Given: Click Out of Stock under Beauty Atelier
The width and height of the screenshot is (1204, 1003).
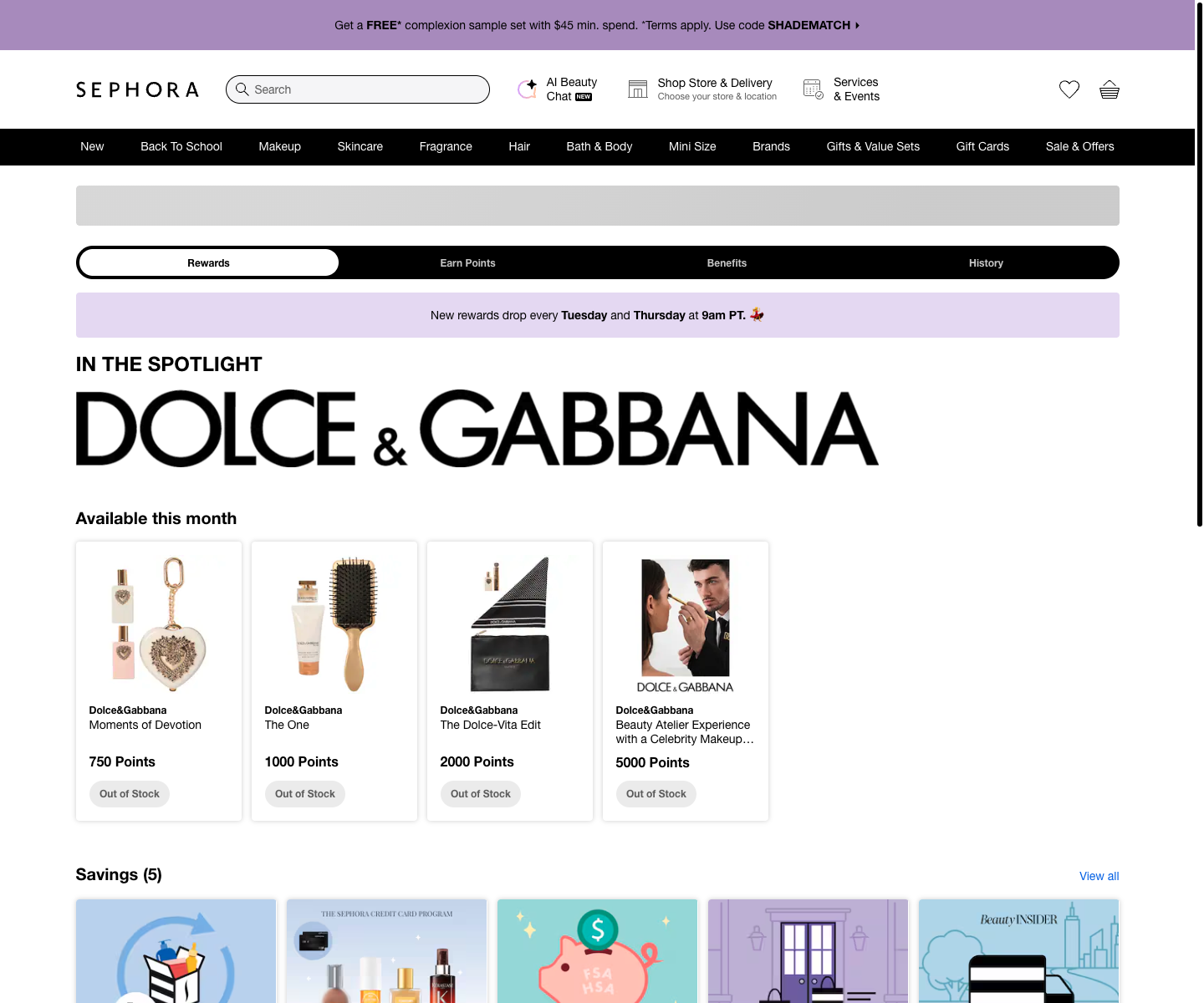Looking at the screenshot, I should click(x=656, y=794).
